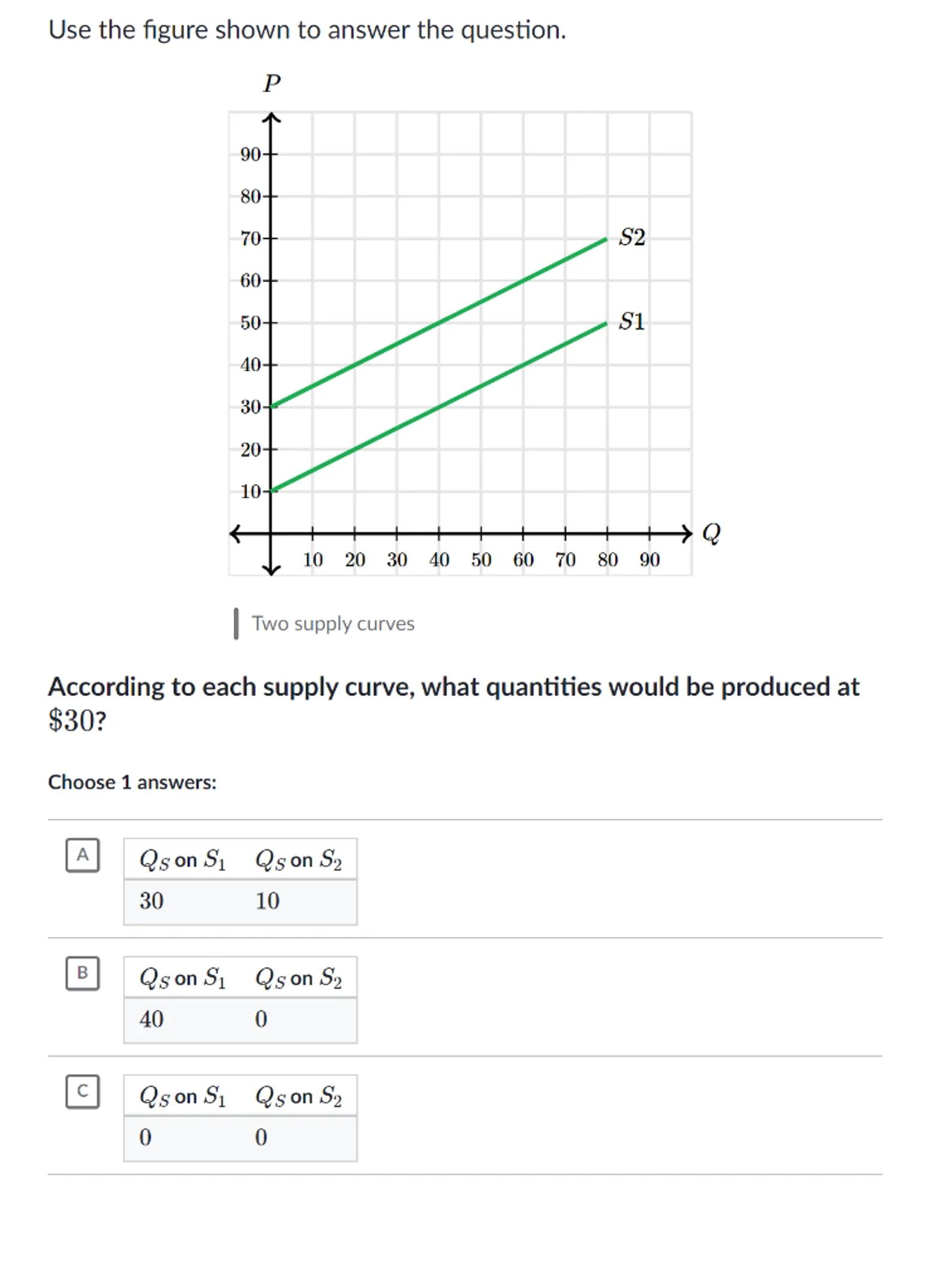The image size is (930, 1288).
Task: Select answer choice B
Action: pyautogui.click(x=83, y=973)
